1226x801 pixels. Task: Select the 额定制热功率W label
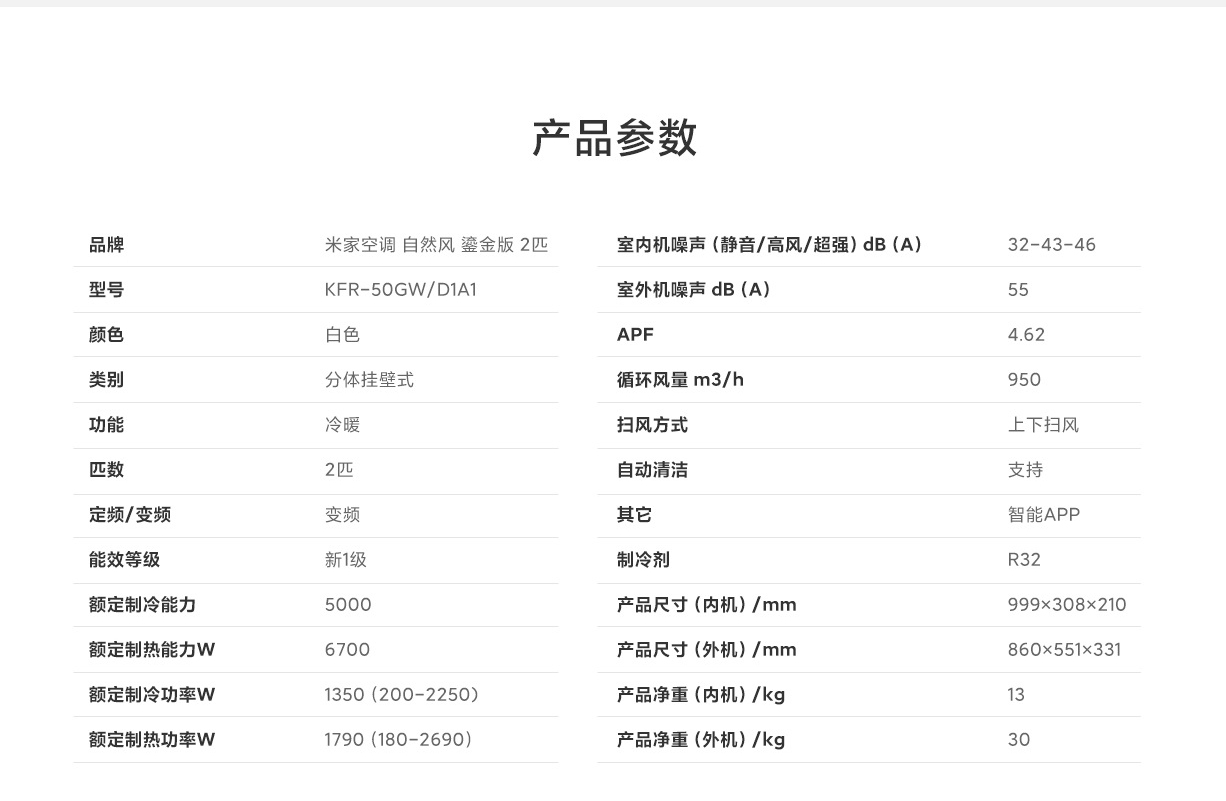tap(152, 740)
